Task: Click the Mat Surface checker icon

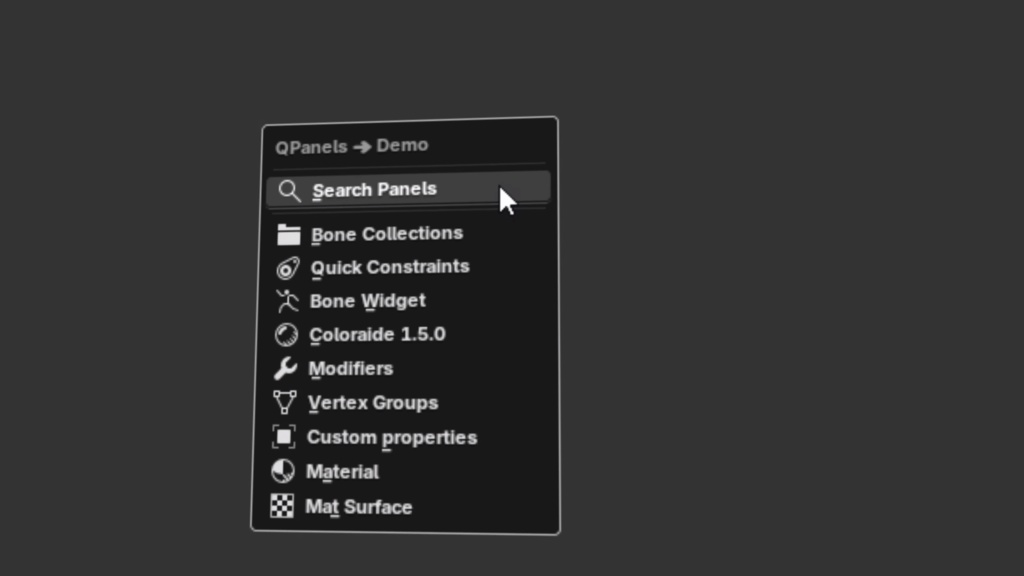Action: click(x=282, y=507)
